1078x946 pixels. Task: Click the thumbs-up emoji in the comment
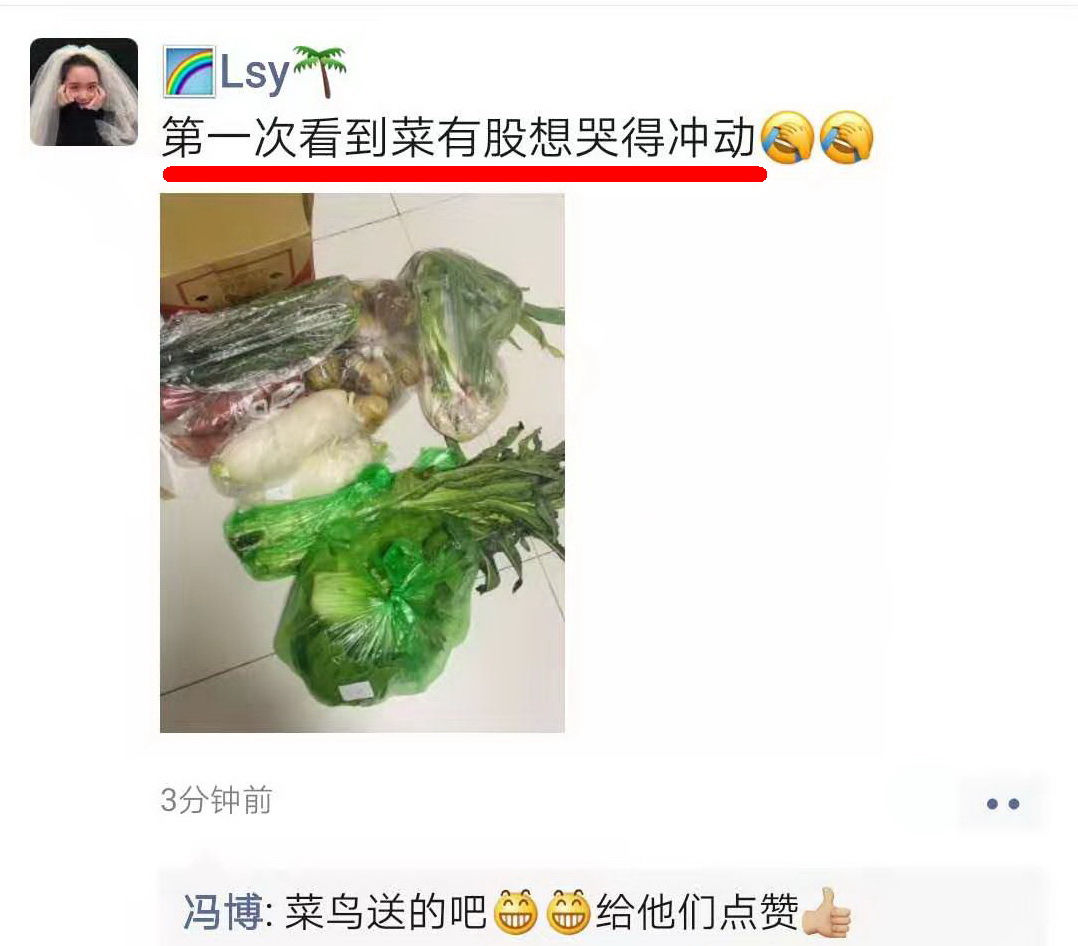pos(827,912)
